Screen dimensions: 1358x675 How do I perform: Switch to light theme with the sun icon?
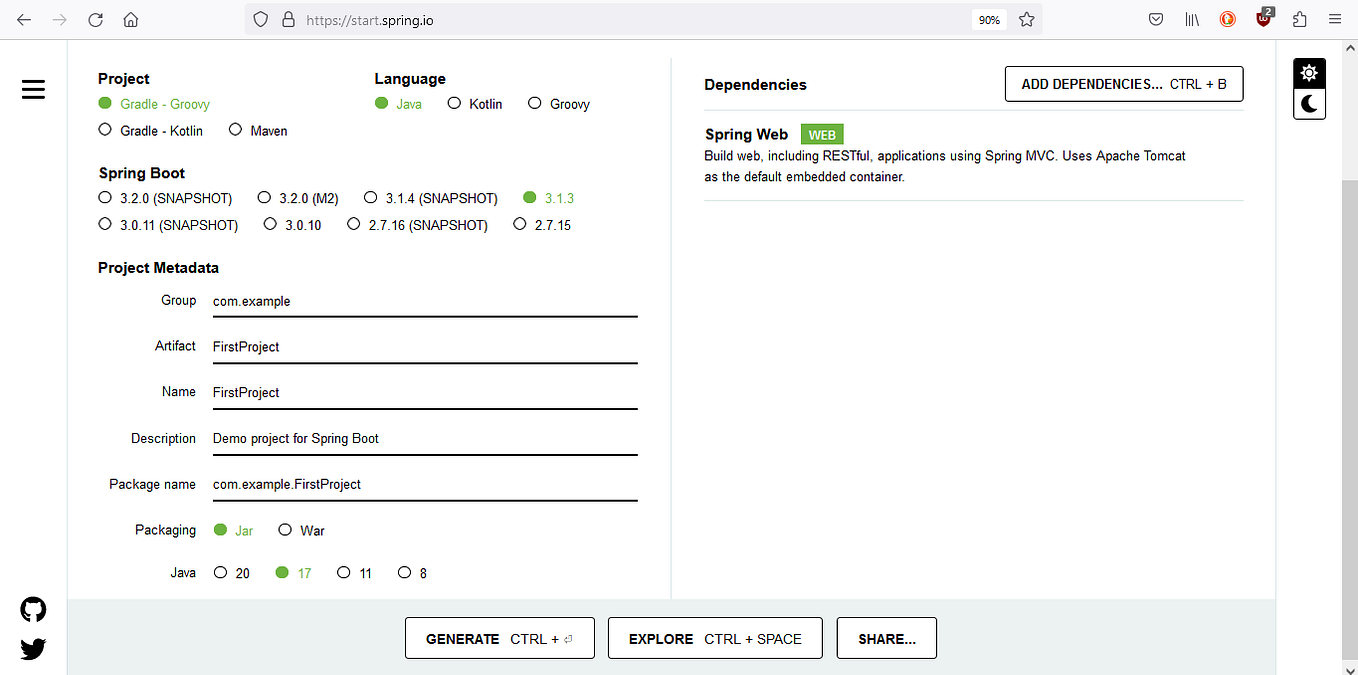[x=1309, y=73]
